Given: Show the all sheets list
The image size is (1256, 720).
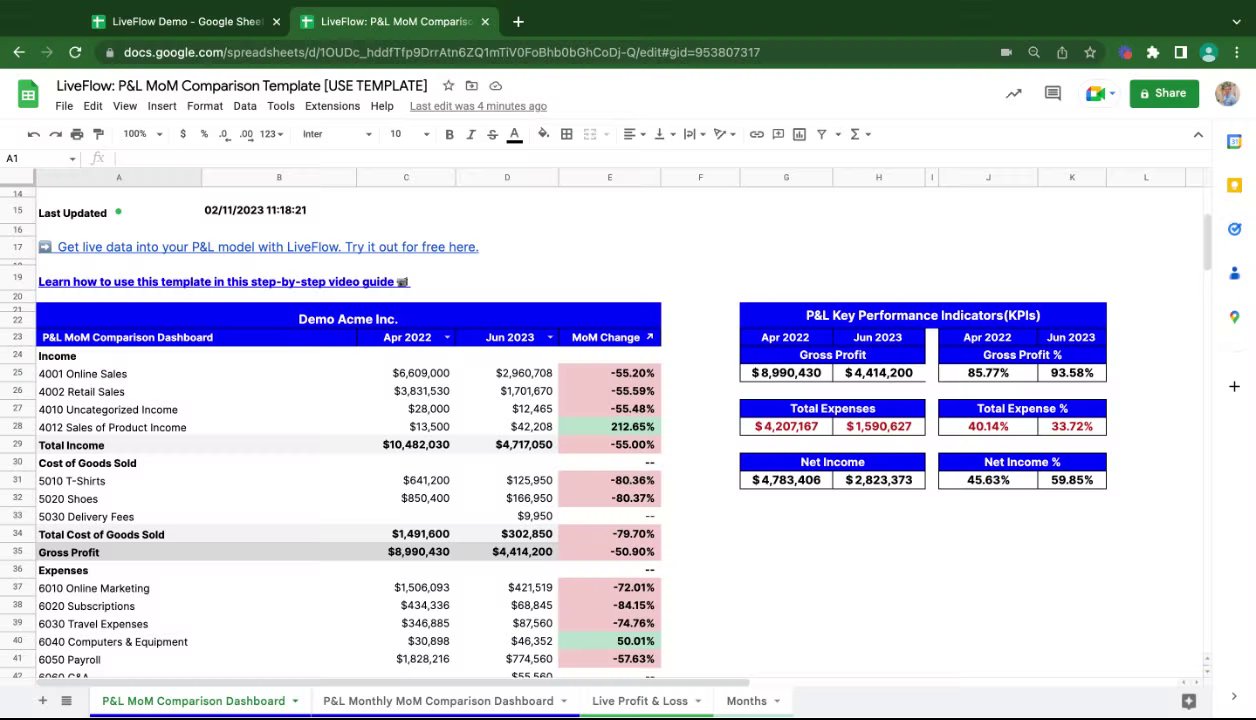Looking at the screenshot, I should (x=66, y=701).
